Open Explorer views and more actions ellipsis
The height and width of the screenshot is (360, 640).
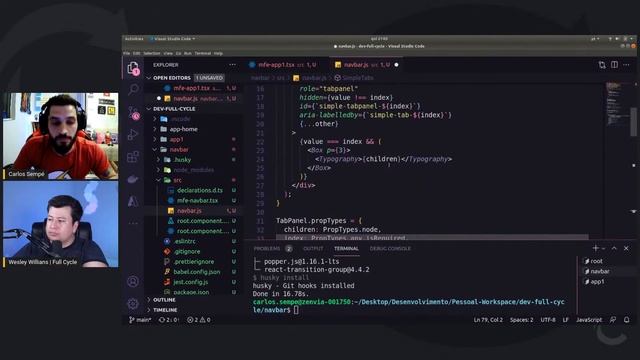click(x=232, y=65)
